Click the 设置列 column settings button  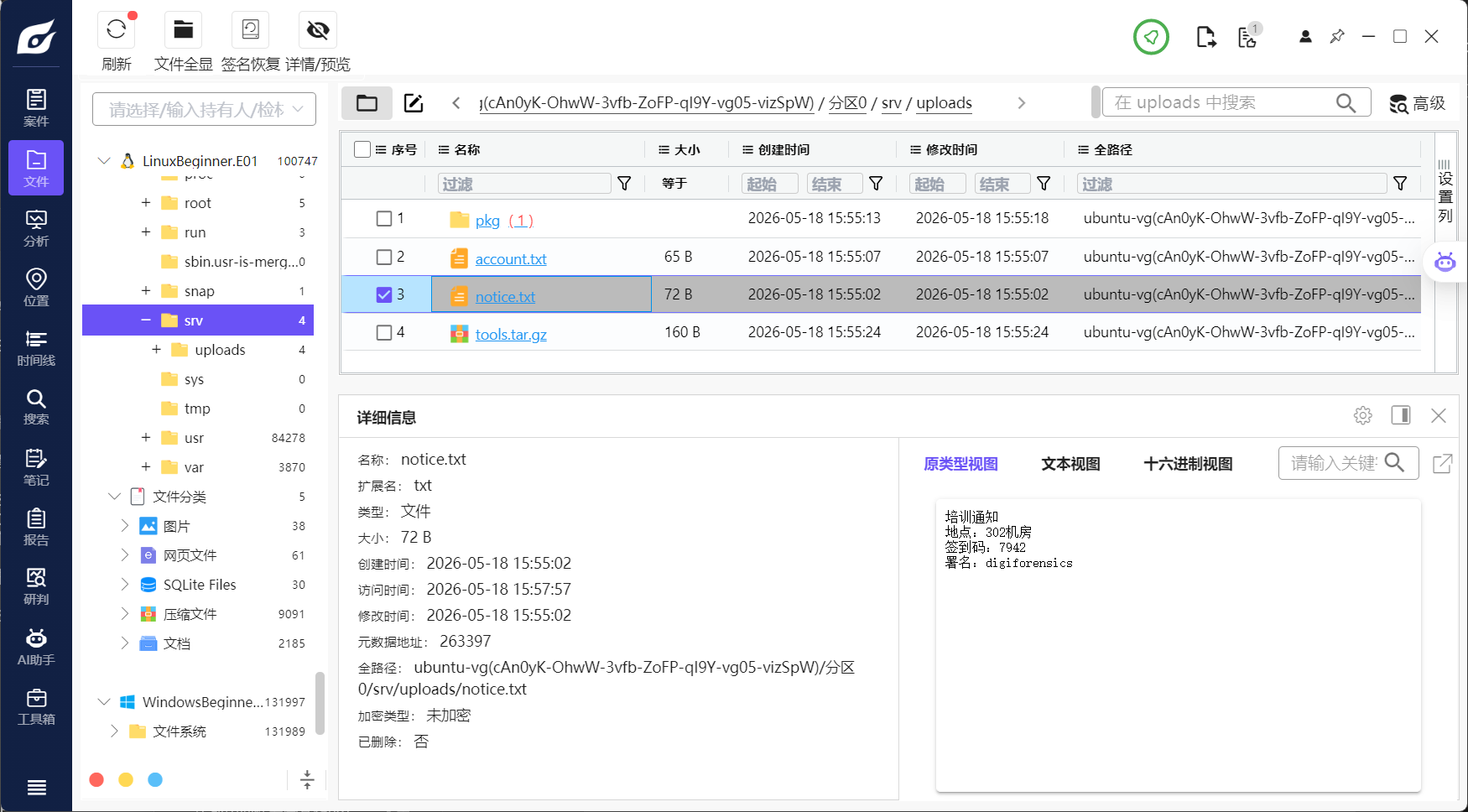[1445, 190]
